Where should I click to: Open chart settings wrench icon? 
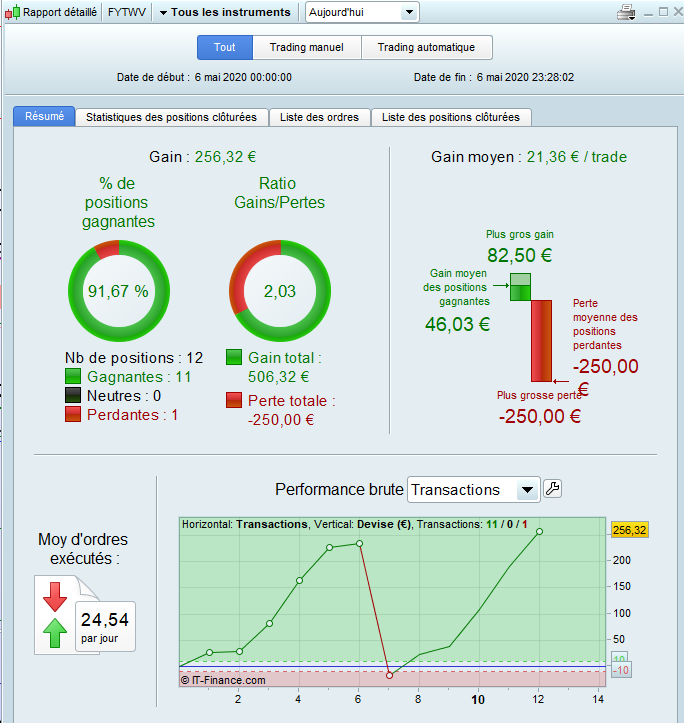click(x=552, y=489)
